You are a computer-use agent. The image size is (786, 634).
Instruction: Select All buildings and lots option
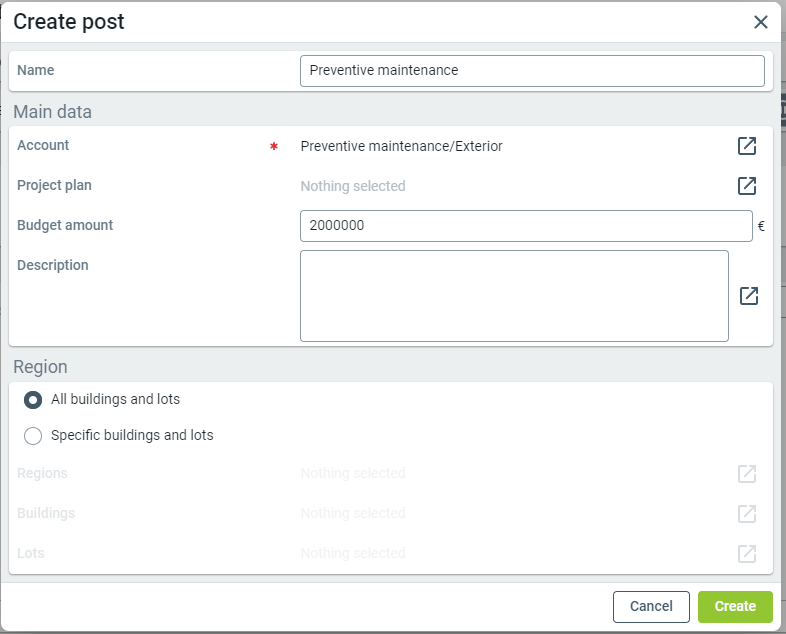[x=33, y=400]
